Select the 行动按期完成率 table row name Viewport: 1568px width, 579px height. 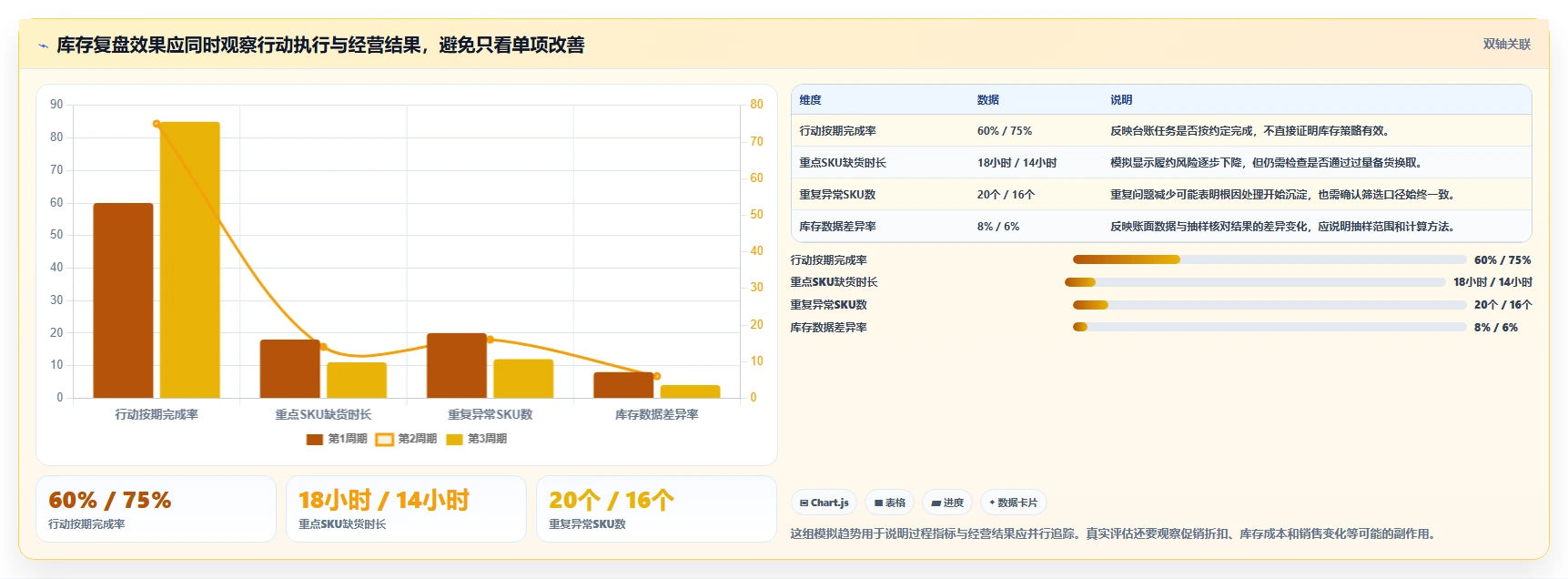tap(837, 131)
